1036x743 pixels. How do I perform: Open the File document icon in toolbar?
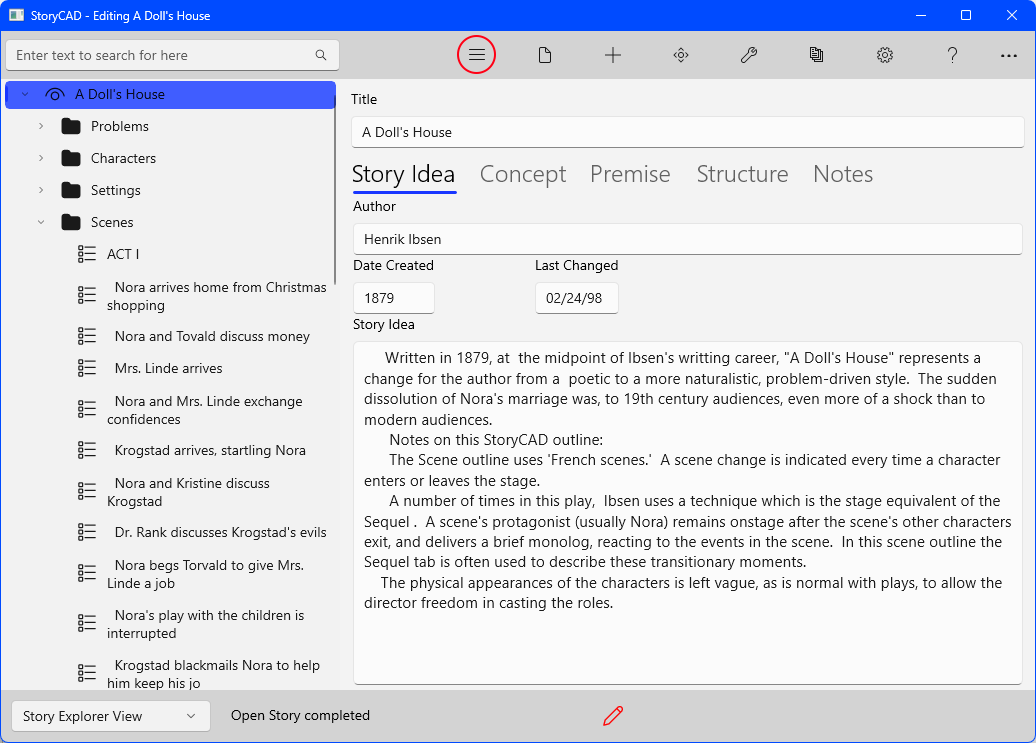[545, 55]
